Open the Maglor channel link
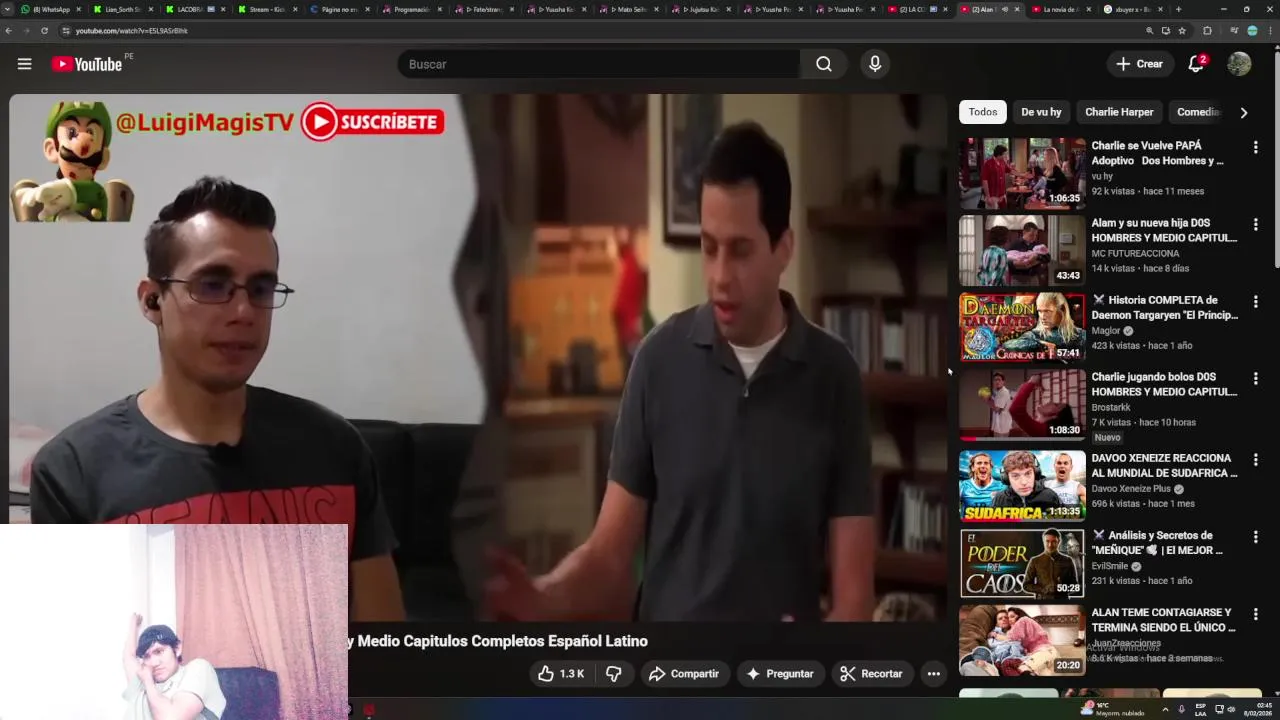 tap(1106, 330)
